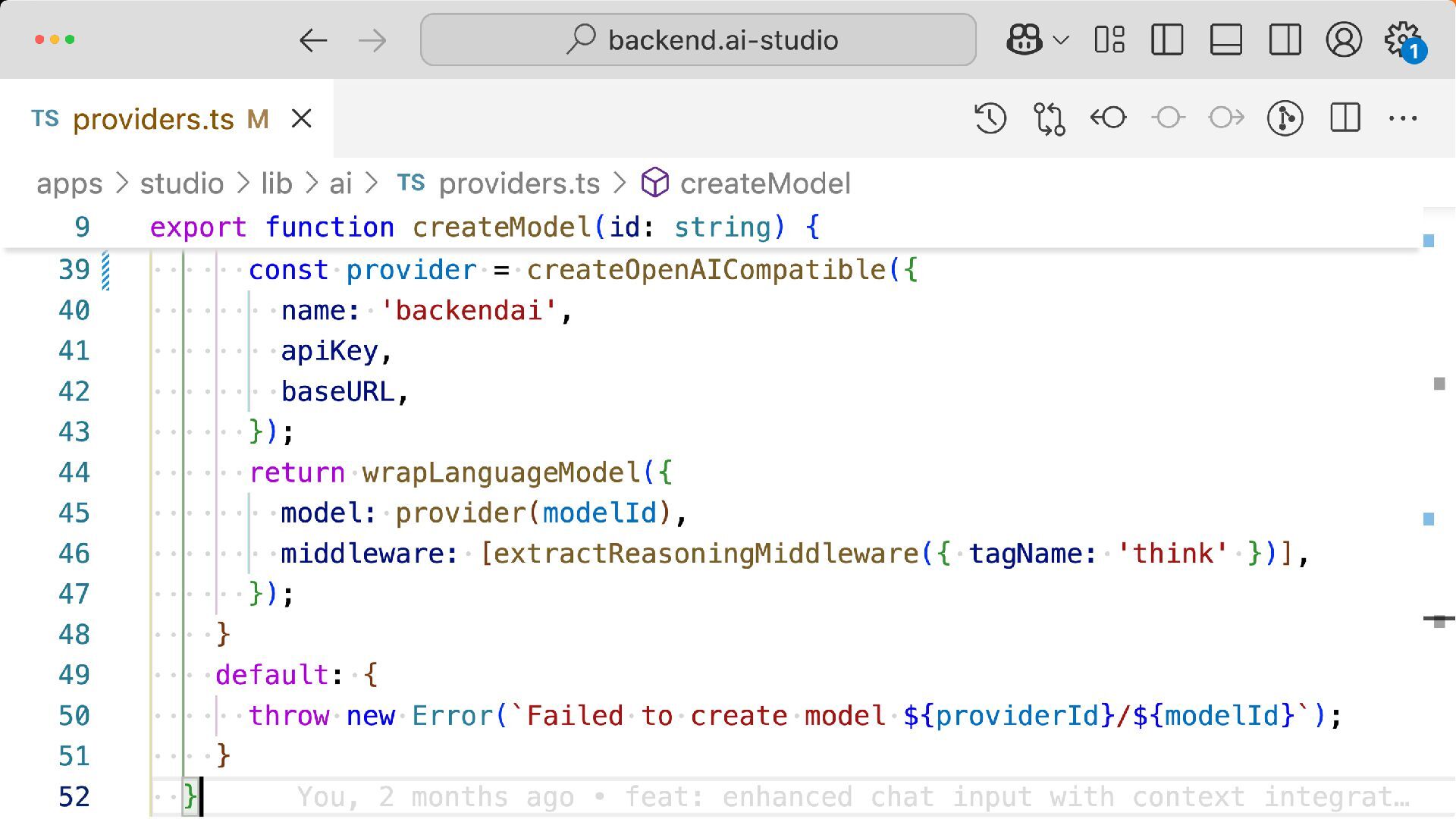Viewport: 1456px width, 819px height.
Task: Open the file timeline history icon
Action: pyautogui.click(x=990, y=118)
